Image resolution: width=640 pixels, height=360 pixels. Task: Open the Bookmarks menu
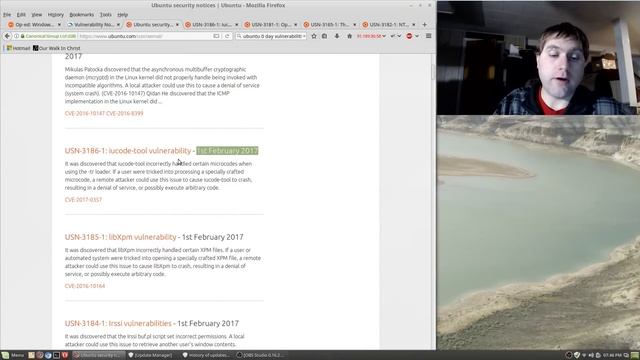pyautogui.click(x=82, y=14)
